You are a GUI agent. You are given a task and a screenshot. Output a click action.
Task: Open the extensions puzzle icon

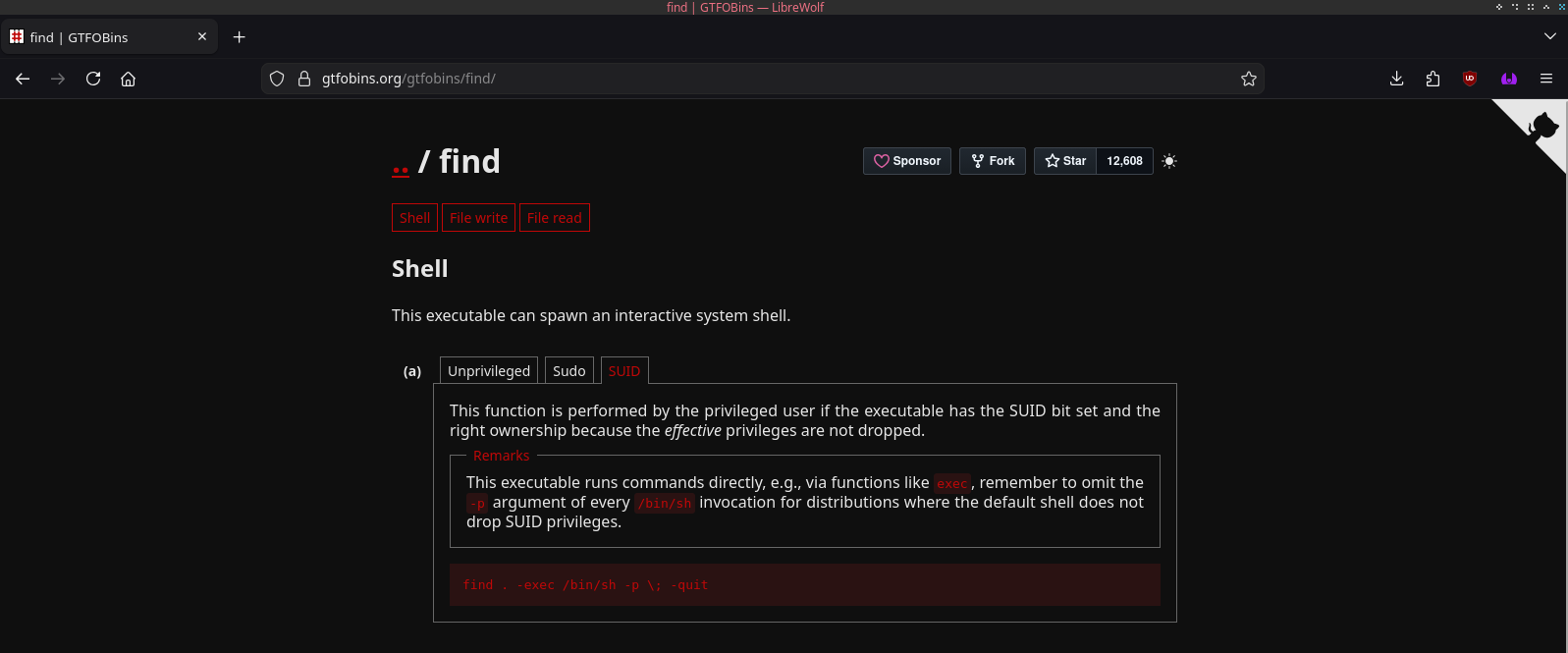click(1433, 79)
